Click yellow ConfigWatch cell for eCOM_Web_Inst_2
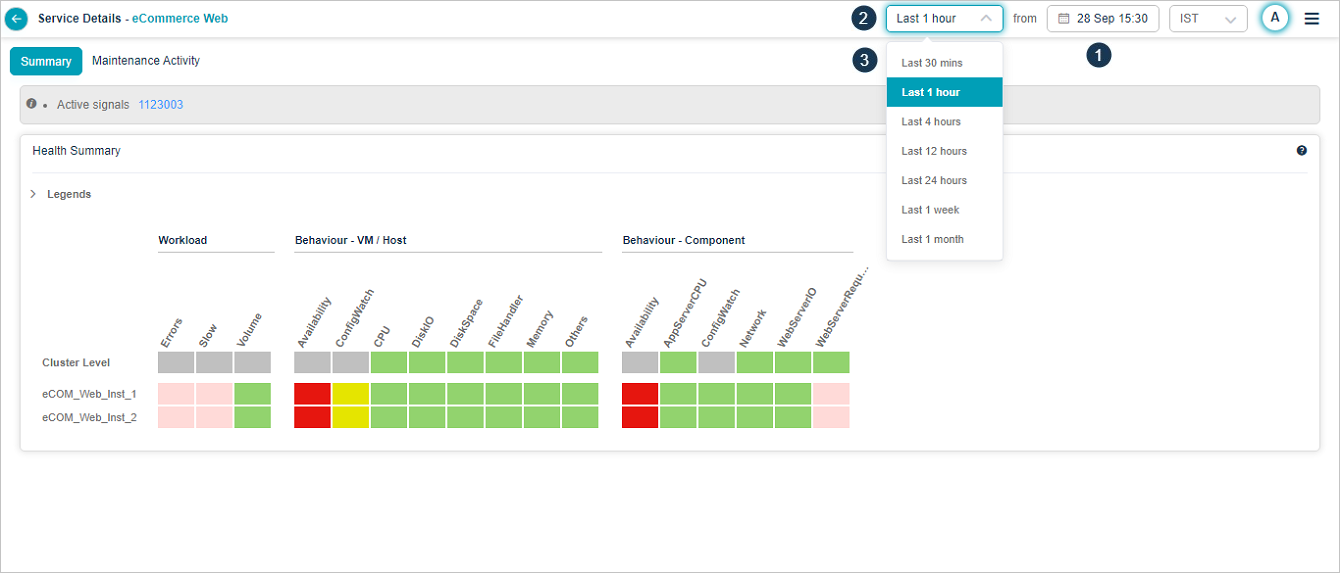This screenshot has height=573, width=1340. pyautogui.click(x=351, y=417)
